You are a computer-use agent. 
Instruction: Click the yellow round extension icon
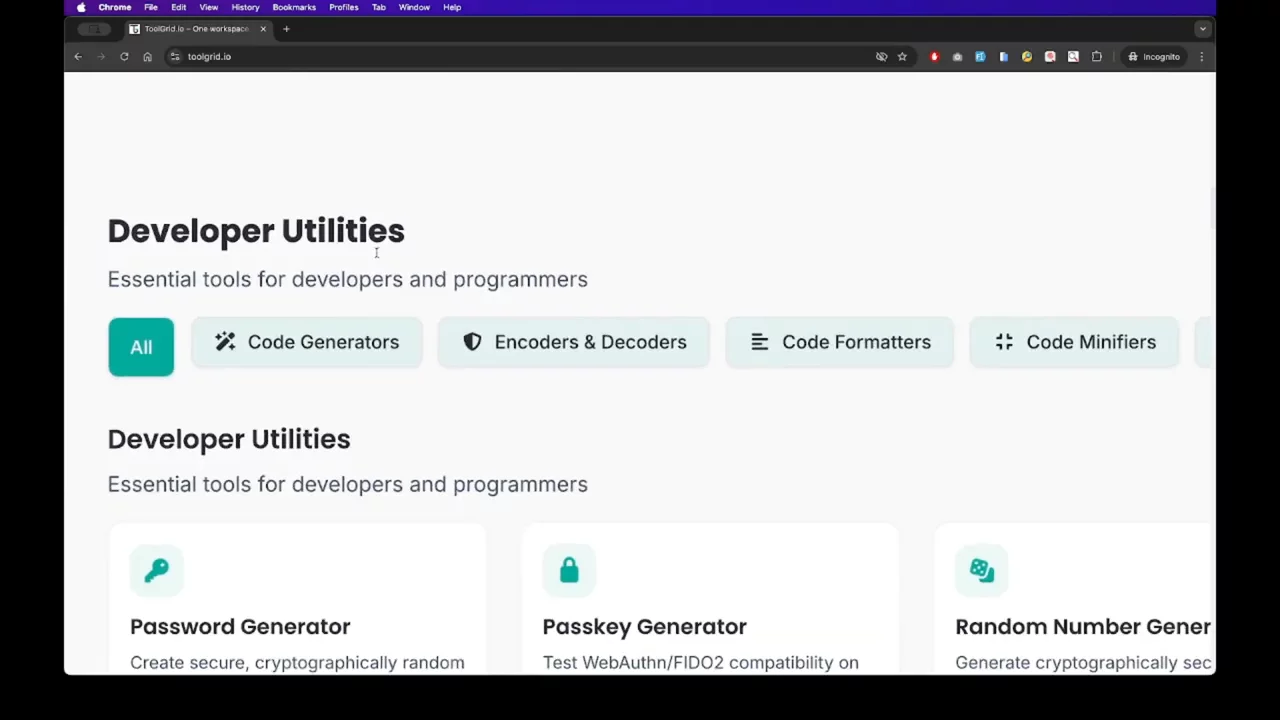click(1026, 57)
